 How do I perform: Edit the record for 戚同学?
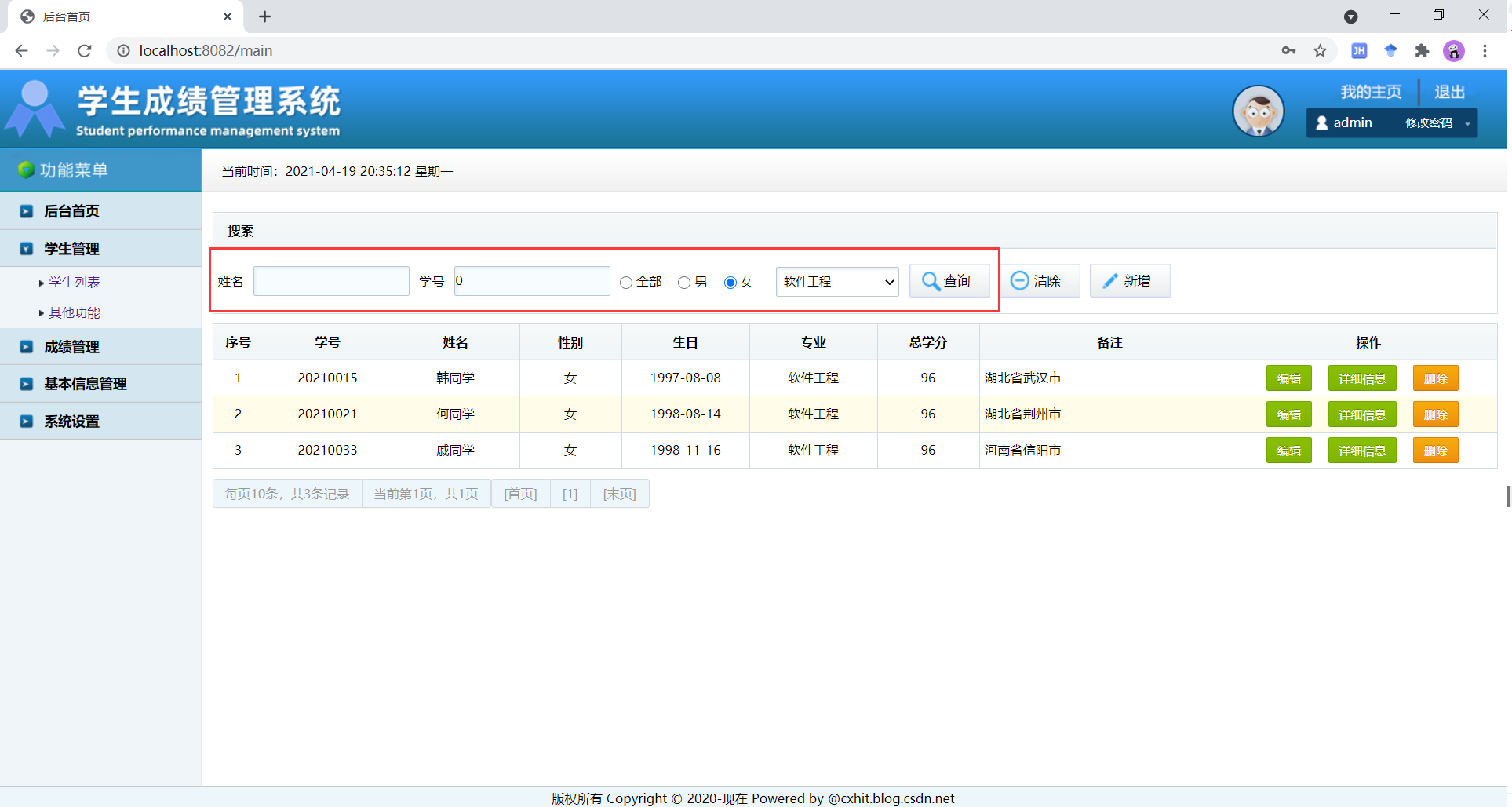(x=1288, y=451)
